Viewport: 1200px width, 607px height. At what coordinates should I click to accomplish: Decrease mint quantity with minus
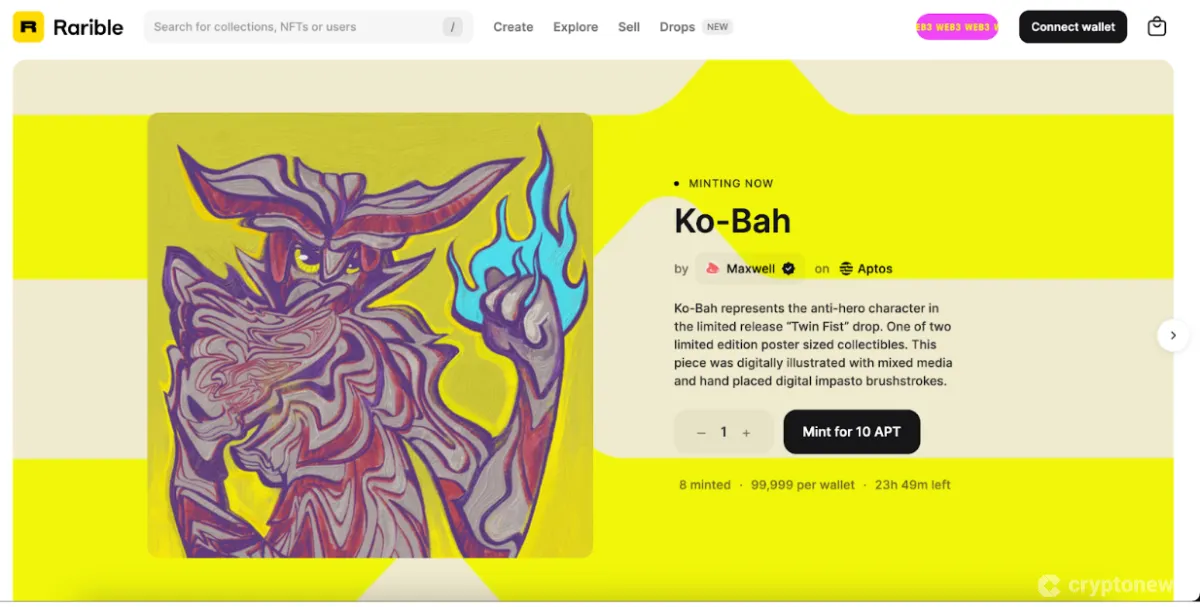coord(701,433)
